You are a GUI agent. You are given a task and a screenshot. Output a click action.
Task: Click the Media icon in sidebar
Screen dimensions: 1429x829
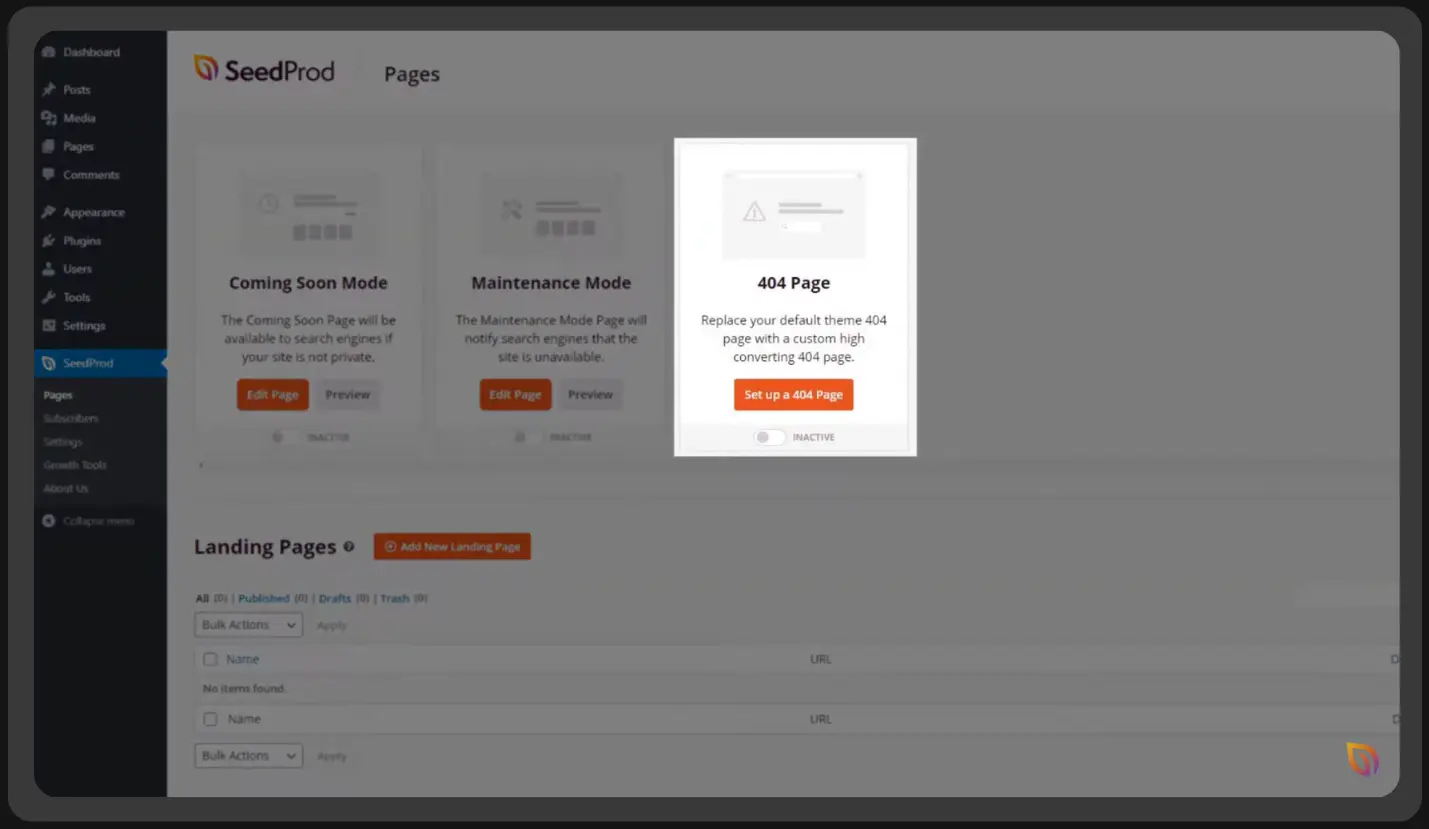point(48,118)
